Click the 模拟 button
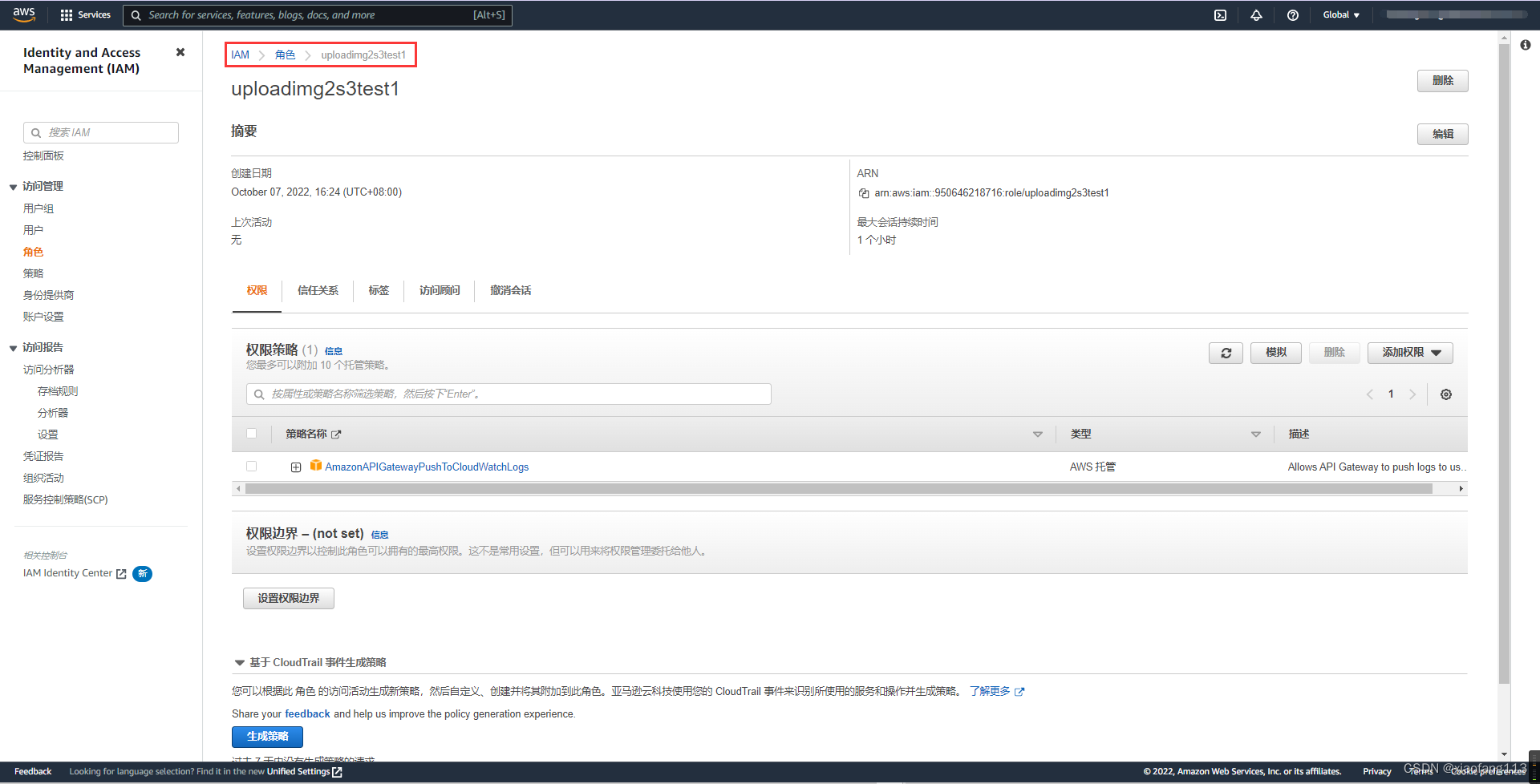 (1275, 353)
